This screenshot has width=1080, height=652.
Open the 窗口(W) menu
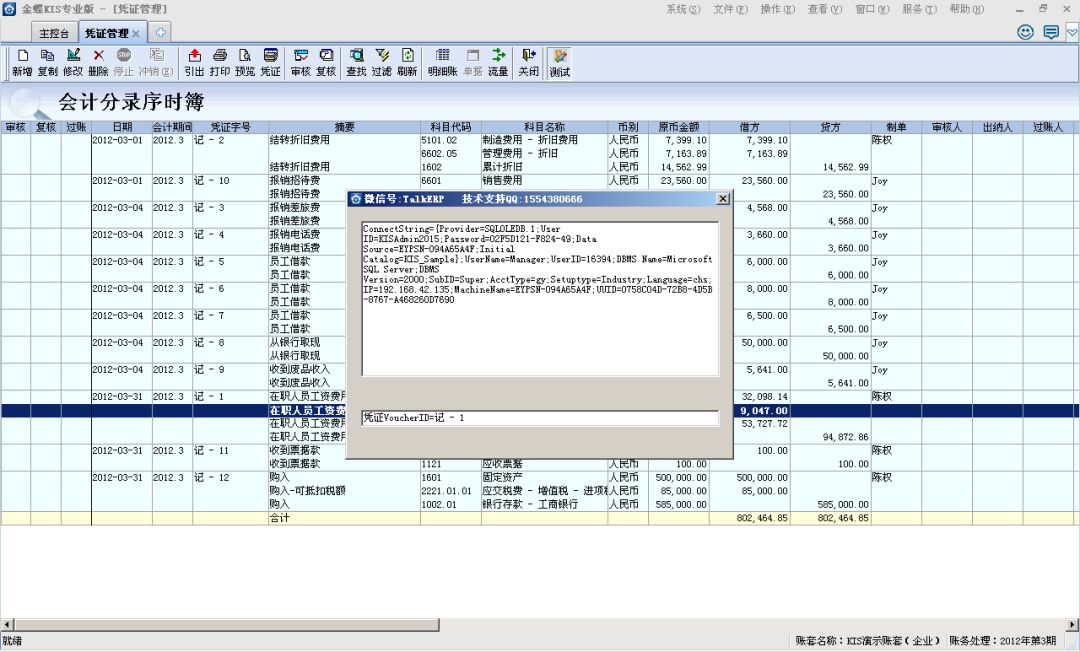click(x=872, y=9)
